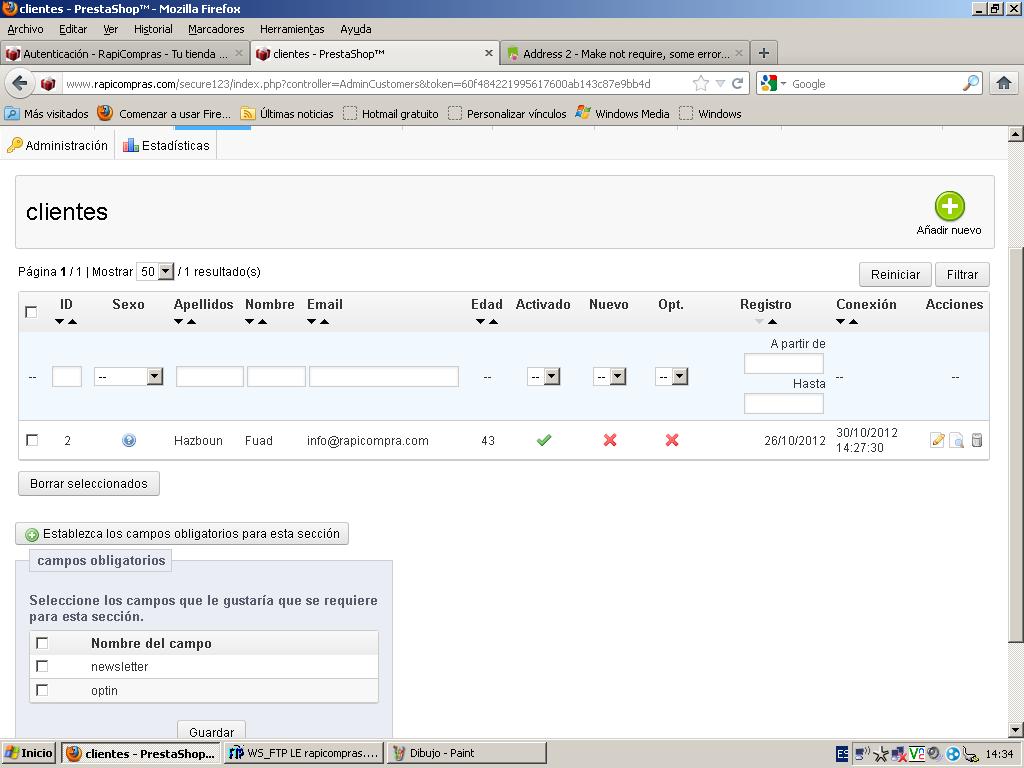Sort Apellidos column ascending arrow

[x=191, y=321]
